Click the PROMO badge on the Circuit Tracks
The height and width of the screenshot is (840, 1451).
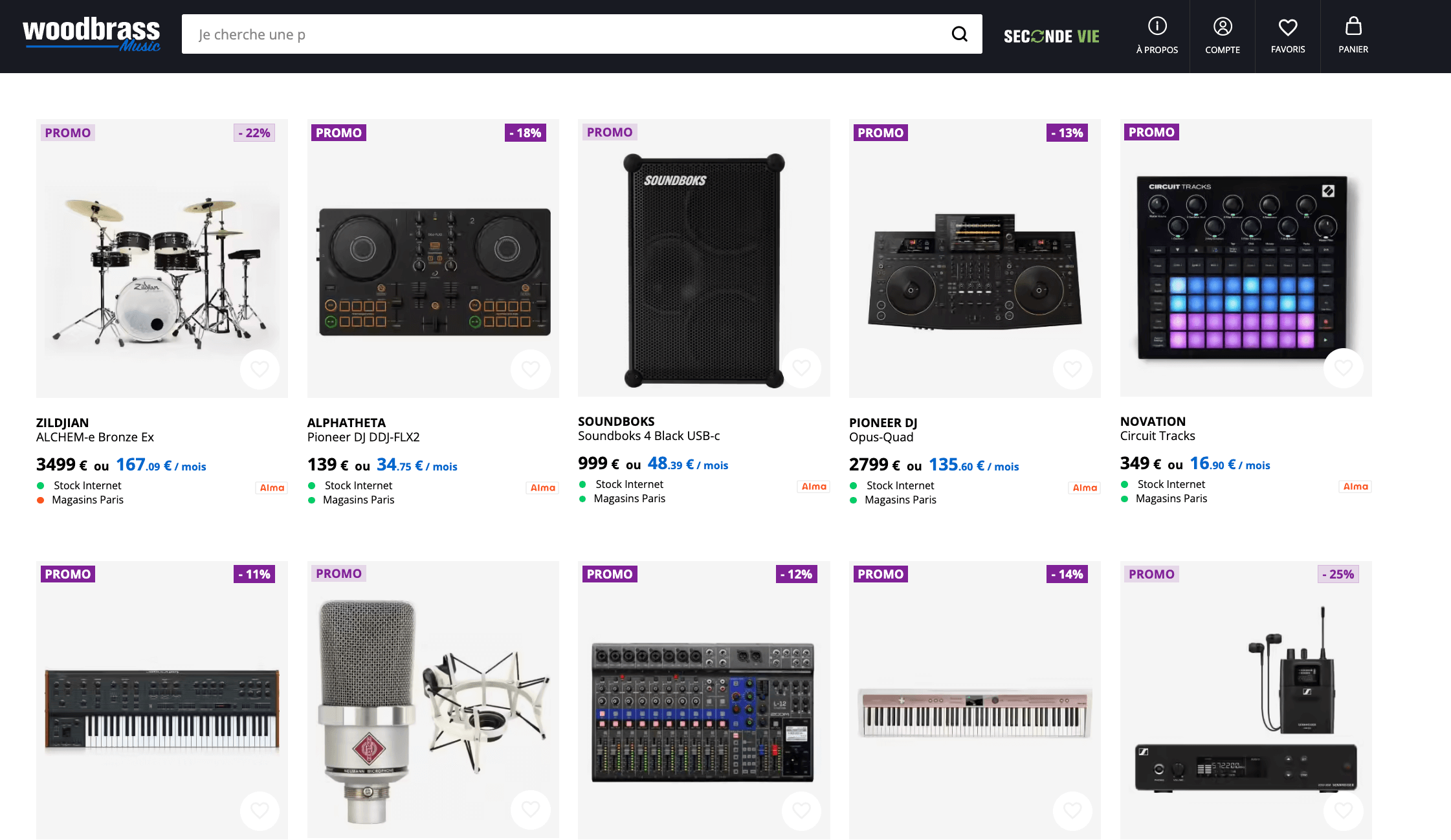pos(1151,132)
